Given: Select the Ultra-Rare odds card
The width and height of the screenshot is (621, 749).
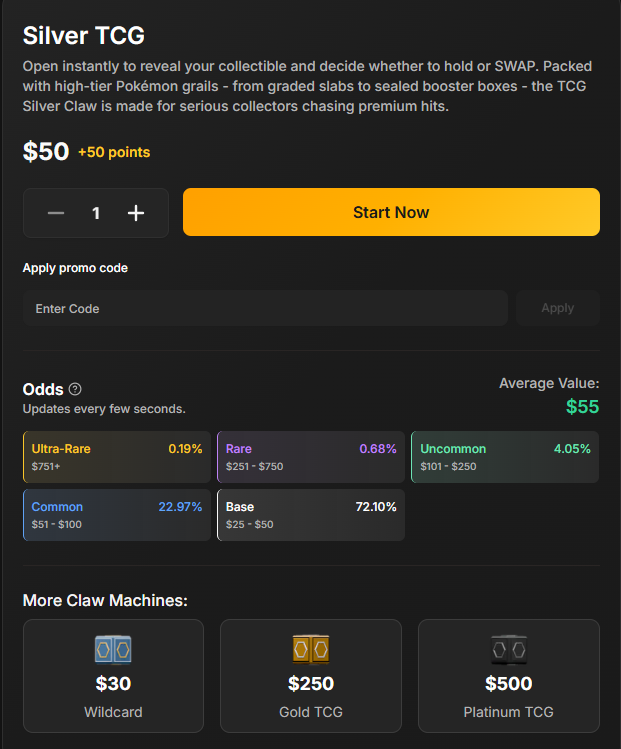Looking at the screenshot, I should (117, 457).
